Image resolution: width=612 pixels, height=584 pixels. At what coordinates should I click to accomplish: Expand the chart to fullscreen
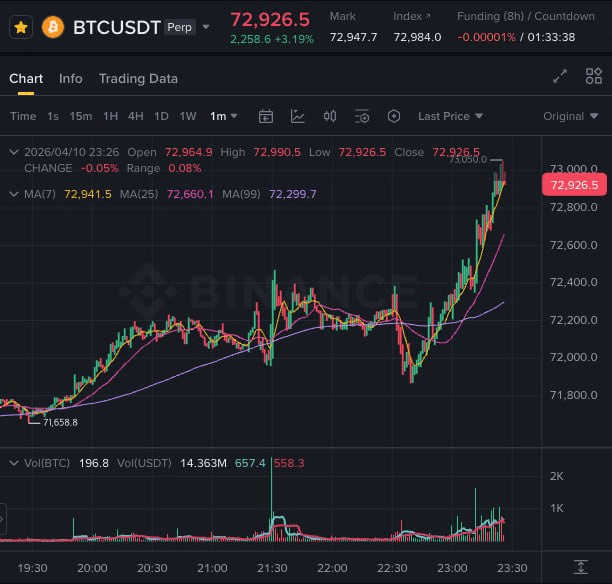pyautogui.click(x=560, y=77)
